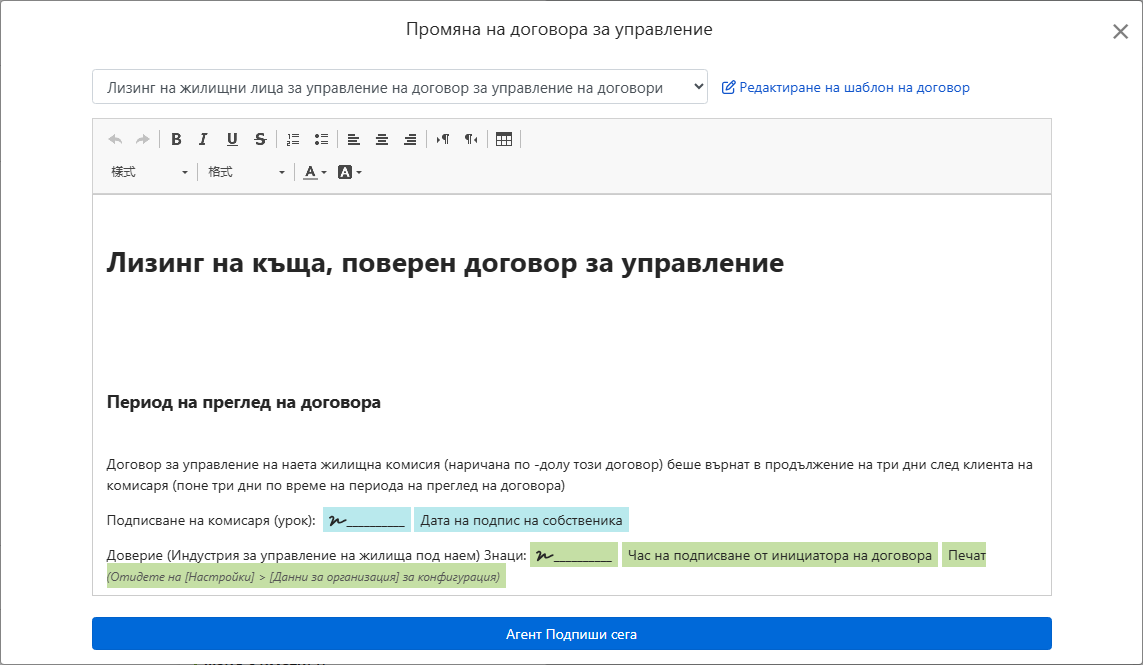The image size is (1143, 665).
Task: Click the Редактиране на шаблон на договор link
Action: (846, 88)
